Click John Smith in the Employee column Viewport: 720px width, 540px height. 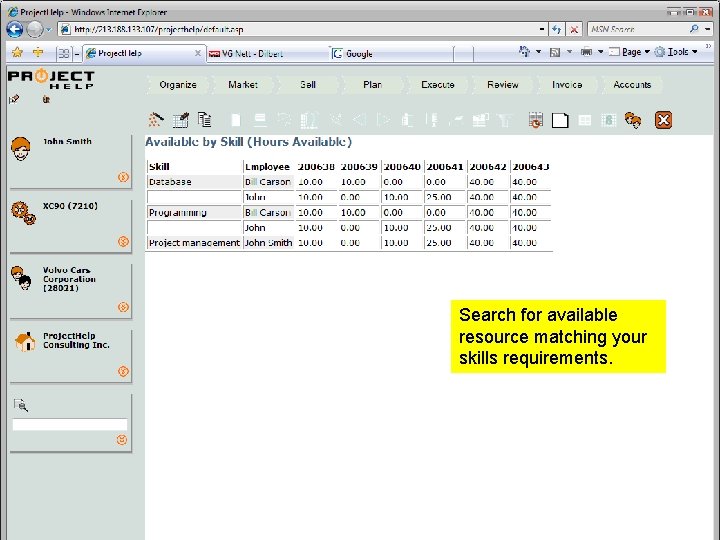point(268,242)
